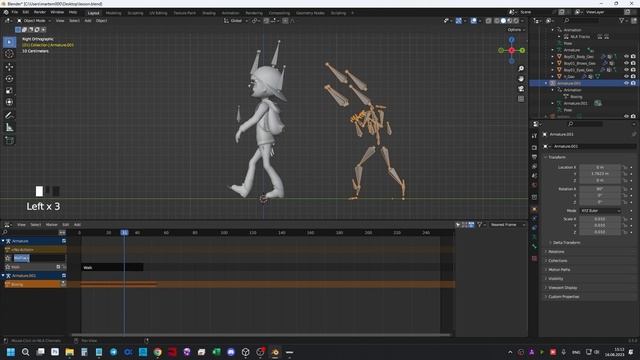This screenshot has width=640, height=360.
Task: Expand the Motion Paths panel
Action: [559, 269]
